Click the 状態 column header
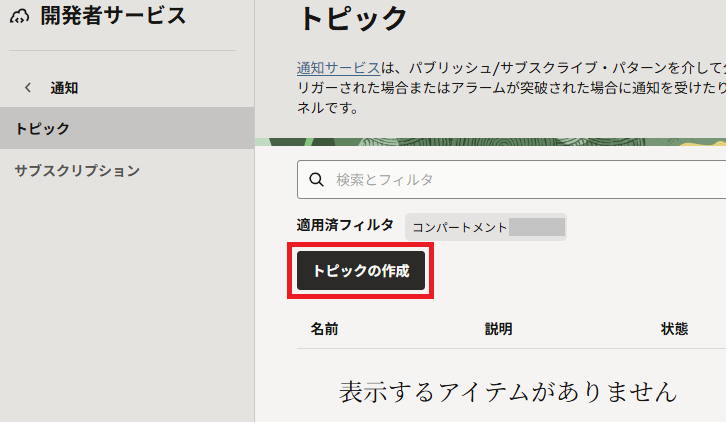The height and width of the screenshot is (422, 726). [x=674, y=329]
